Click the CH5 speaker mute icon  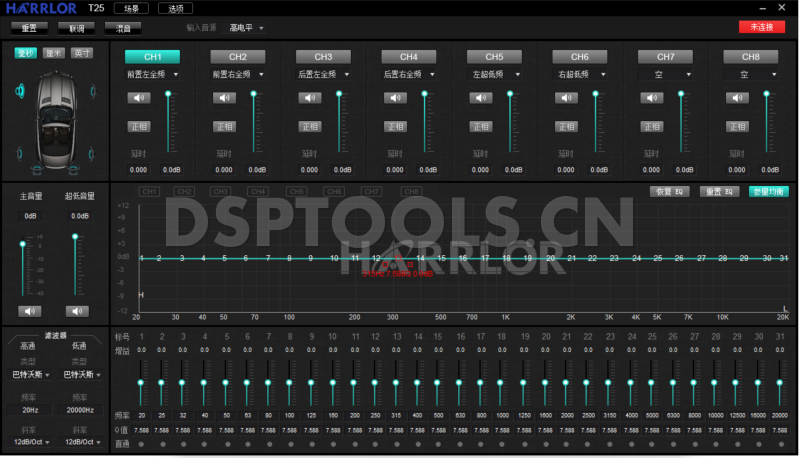[480, 97]
